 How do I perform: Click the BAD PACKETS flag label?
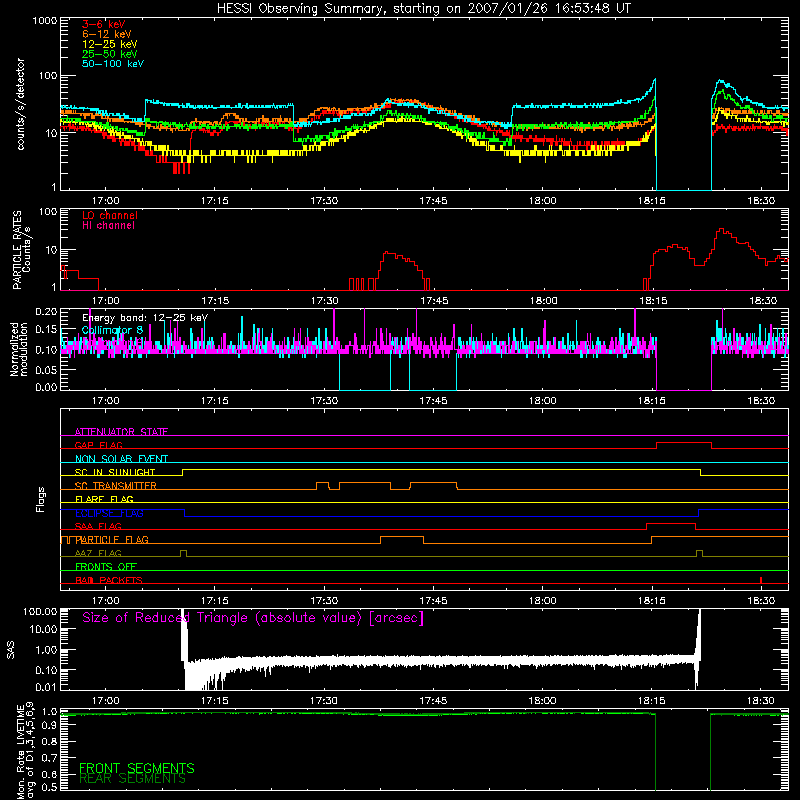pos(109,580)
